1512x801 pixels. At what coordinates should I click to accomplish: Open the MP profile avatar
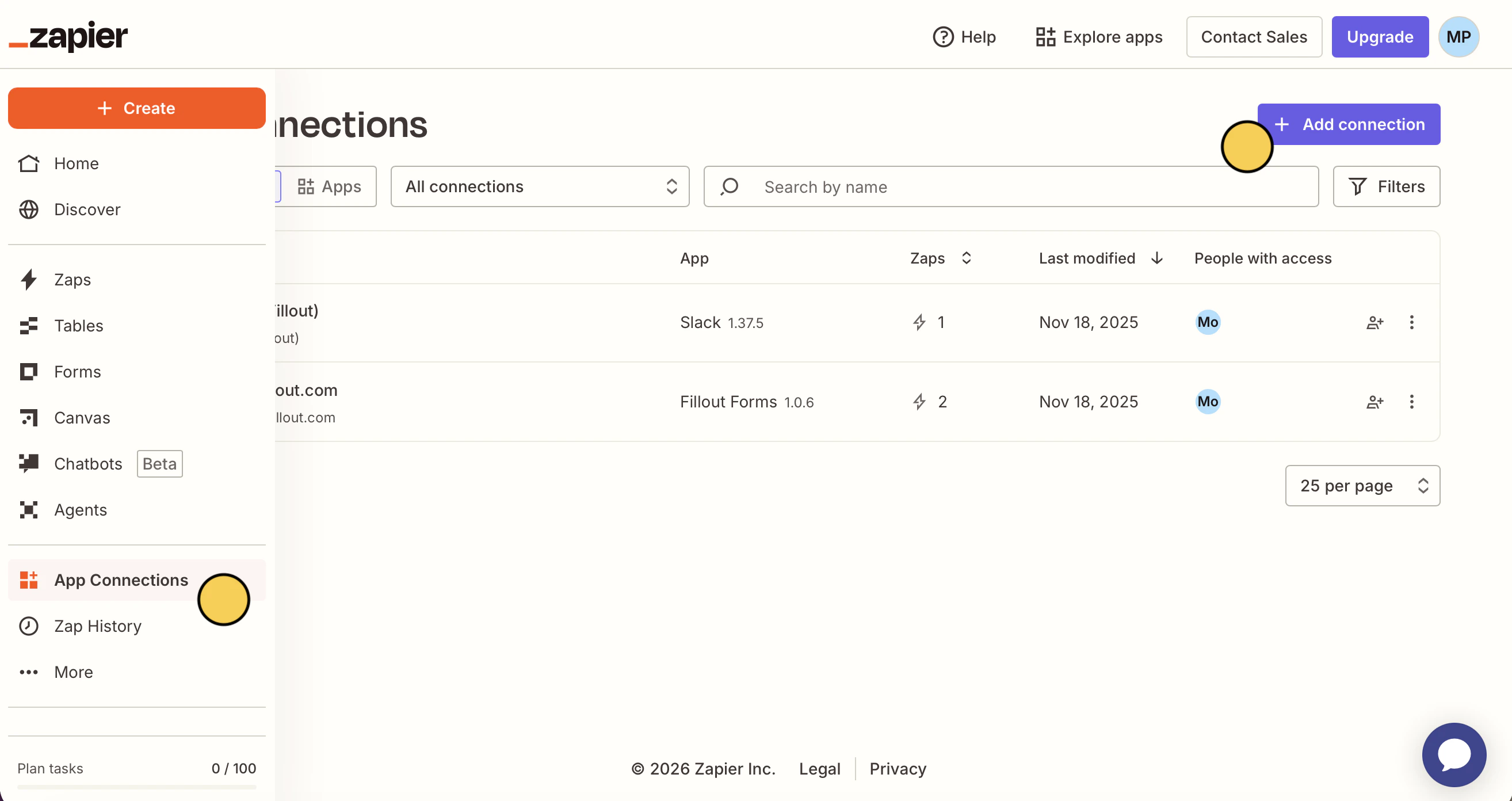[1458, 37]
